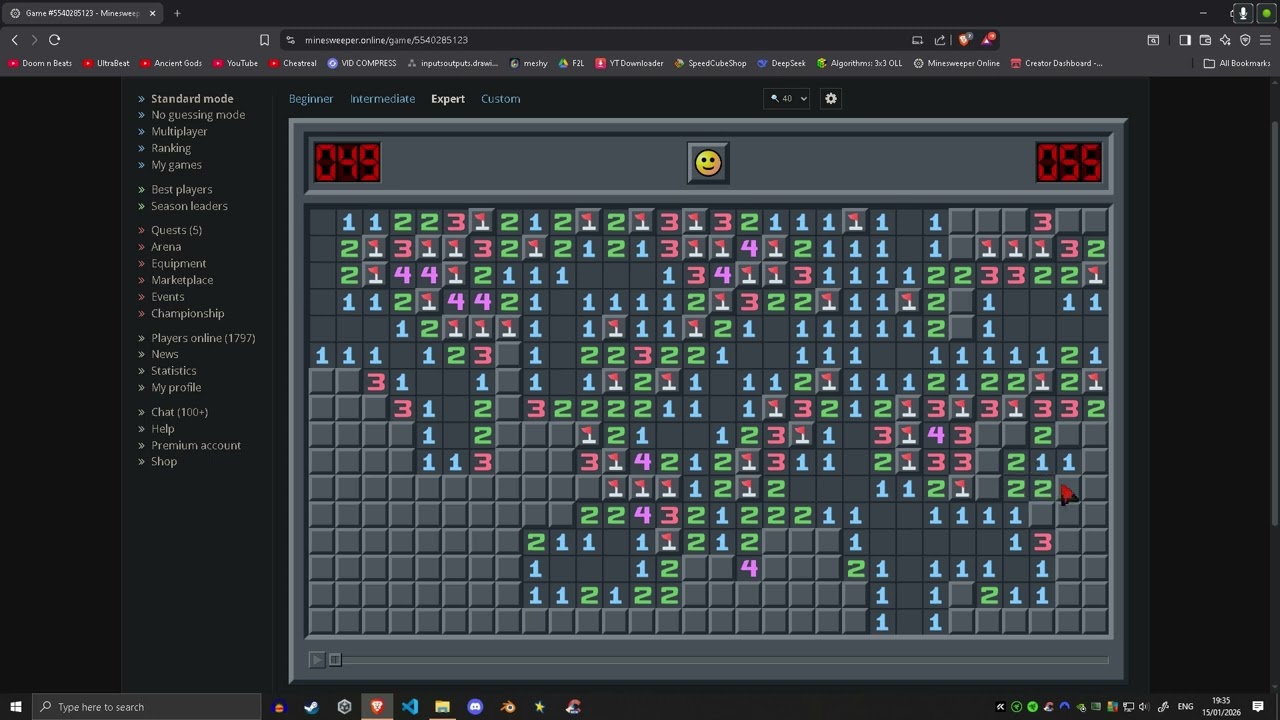Open Creator Dashboard bookmark
This screenshot has width=1280, height=720.
pos(1056,63)
